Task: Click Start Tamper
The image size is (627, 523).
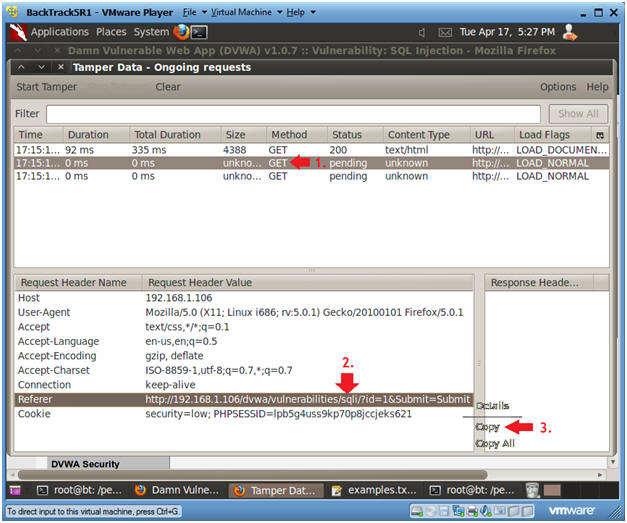Action: click(x=46, y=87)
